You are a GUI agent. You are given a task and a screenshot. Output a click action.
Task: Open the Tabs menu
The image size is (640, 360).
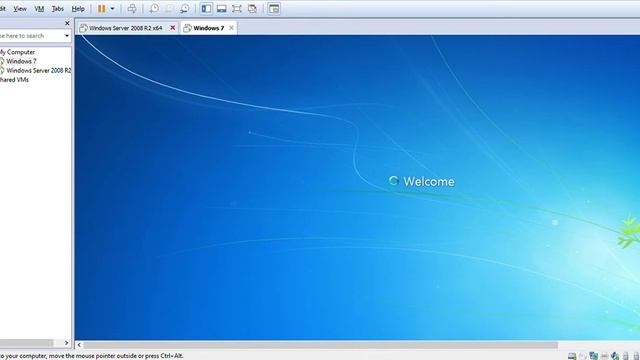tap(58, 9)
